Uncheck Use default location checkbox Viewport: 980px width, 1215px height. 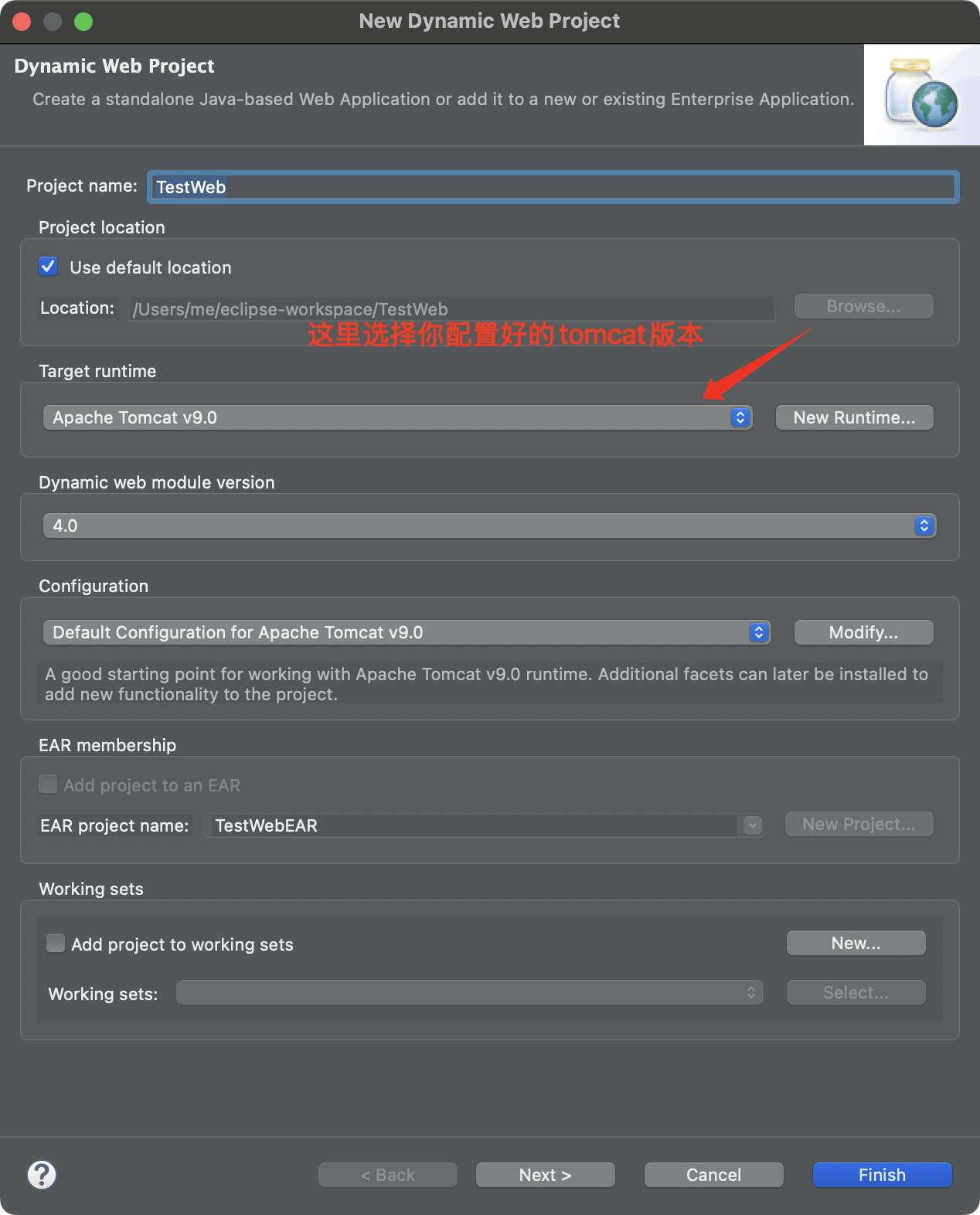click(x=48, y=267)
